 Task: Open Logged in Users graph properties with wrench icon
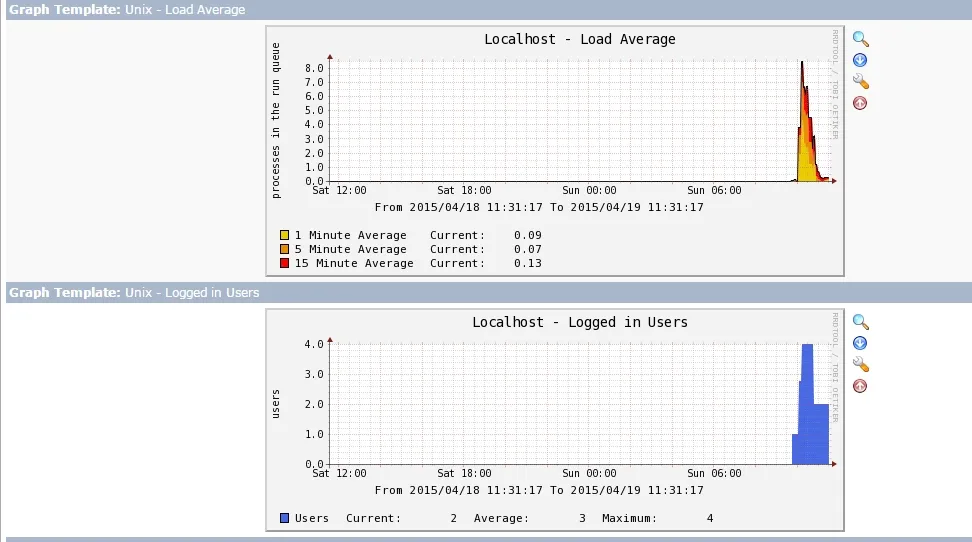[x=860, y=364]
